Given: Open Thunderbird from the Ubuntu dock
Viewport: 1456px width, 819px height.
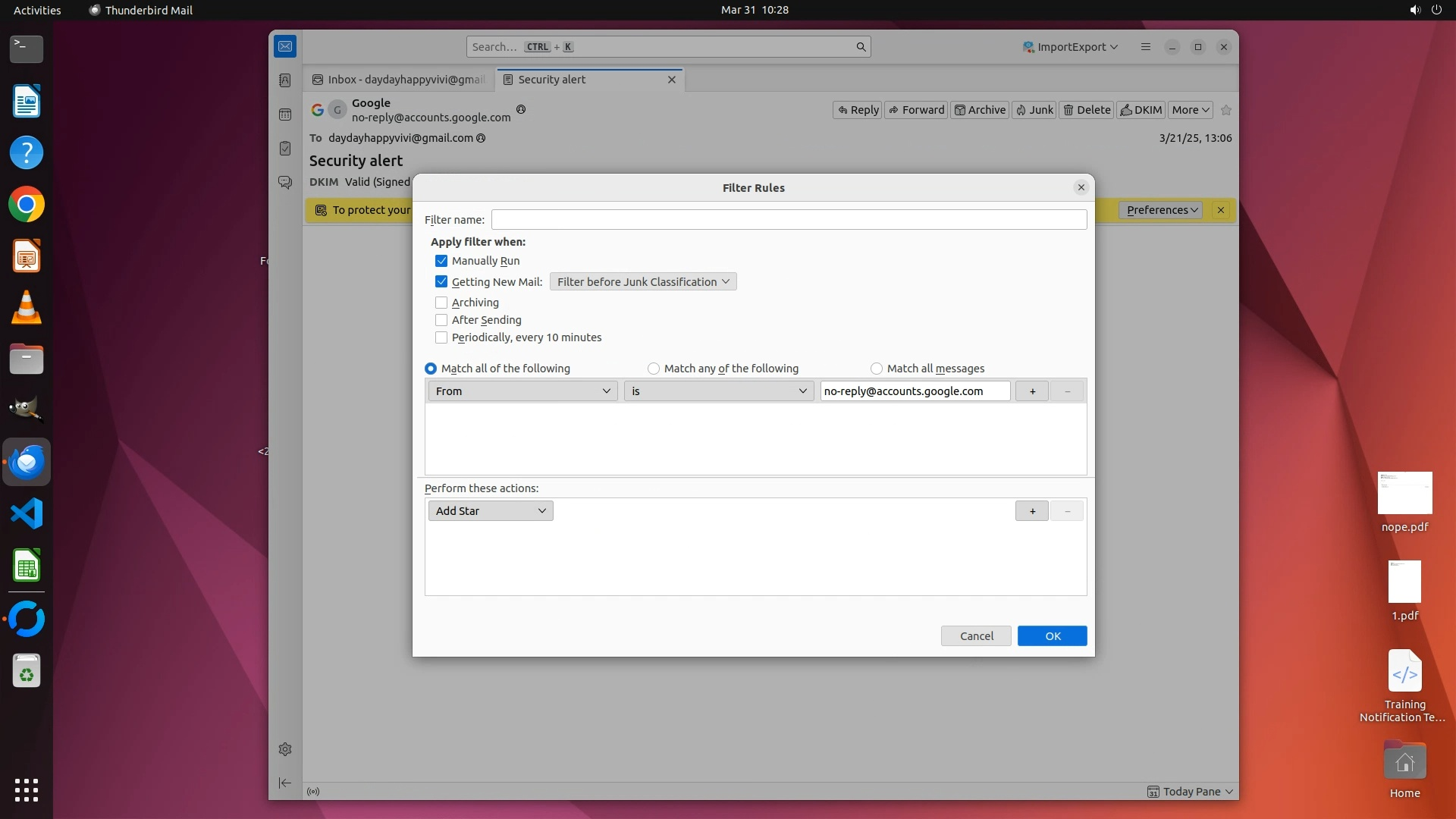Looking at the screenshot, I should tap(27, 462).
